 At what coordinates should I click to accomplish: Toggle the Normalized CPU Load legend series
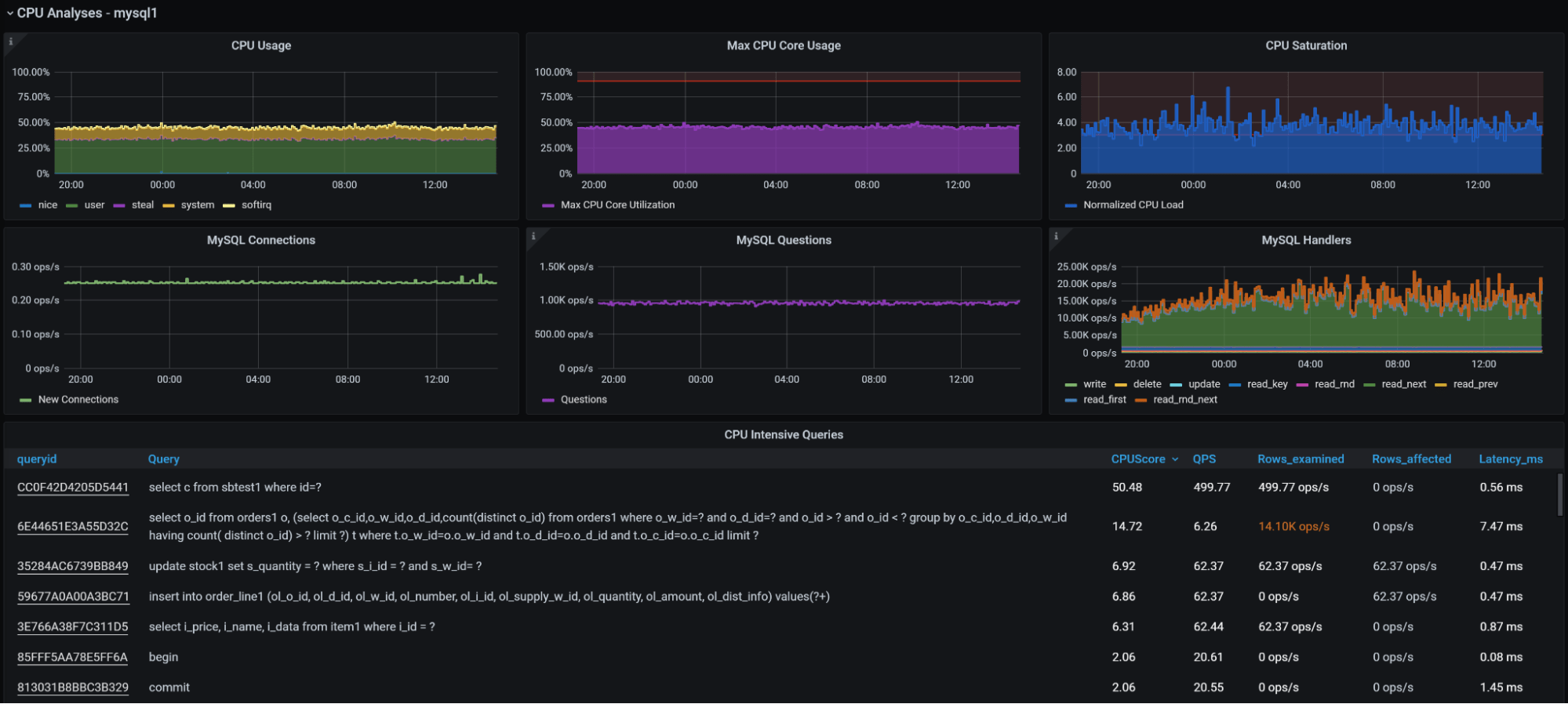pyautogui.click(x=1133, y=205)
